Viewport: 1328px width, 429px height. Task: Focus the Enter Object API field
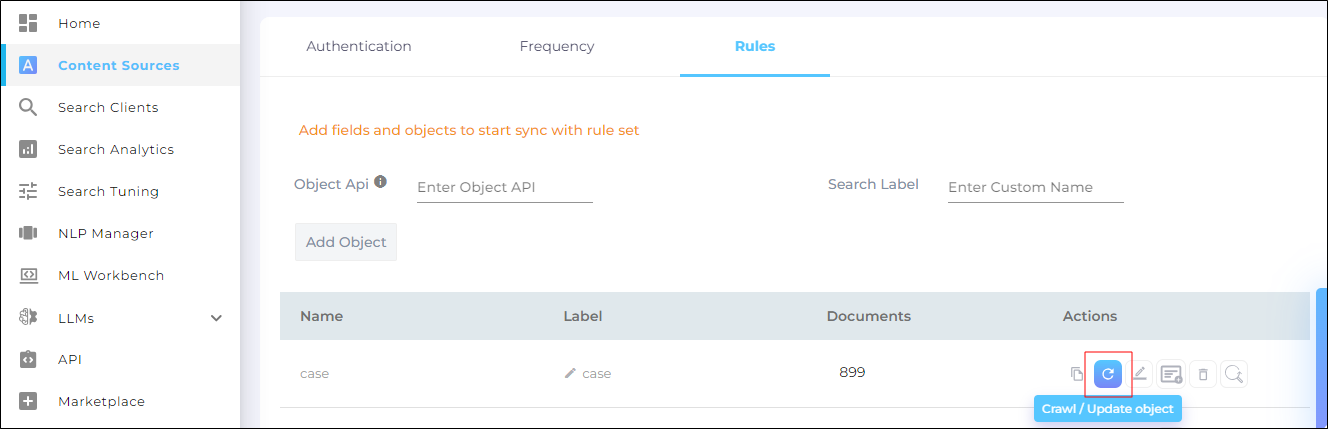(x=504, y=187)
